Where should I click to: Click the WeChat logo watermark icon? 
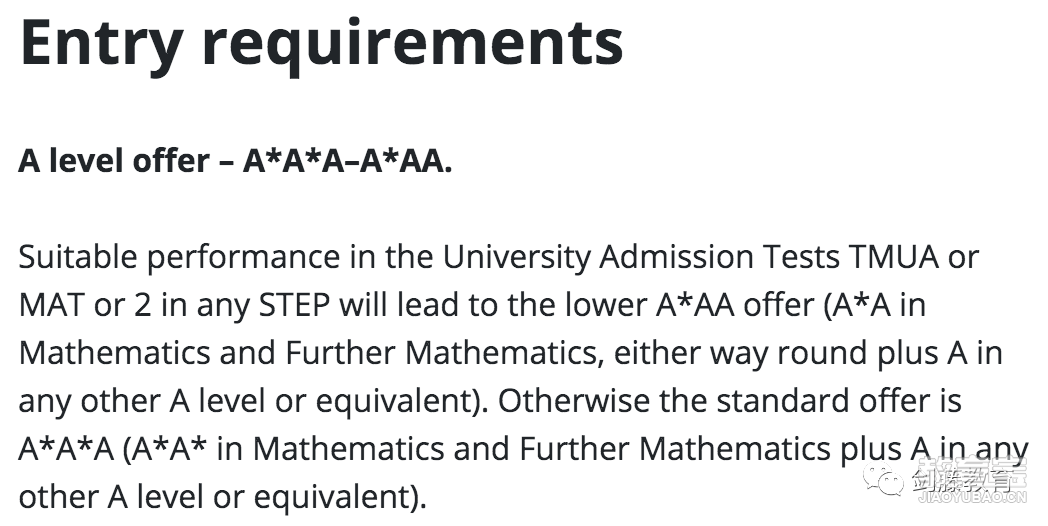tap(883, 479)
